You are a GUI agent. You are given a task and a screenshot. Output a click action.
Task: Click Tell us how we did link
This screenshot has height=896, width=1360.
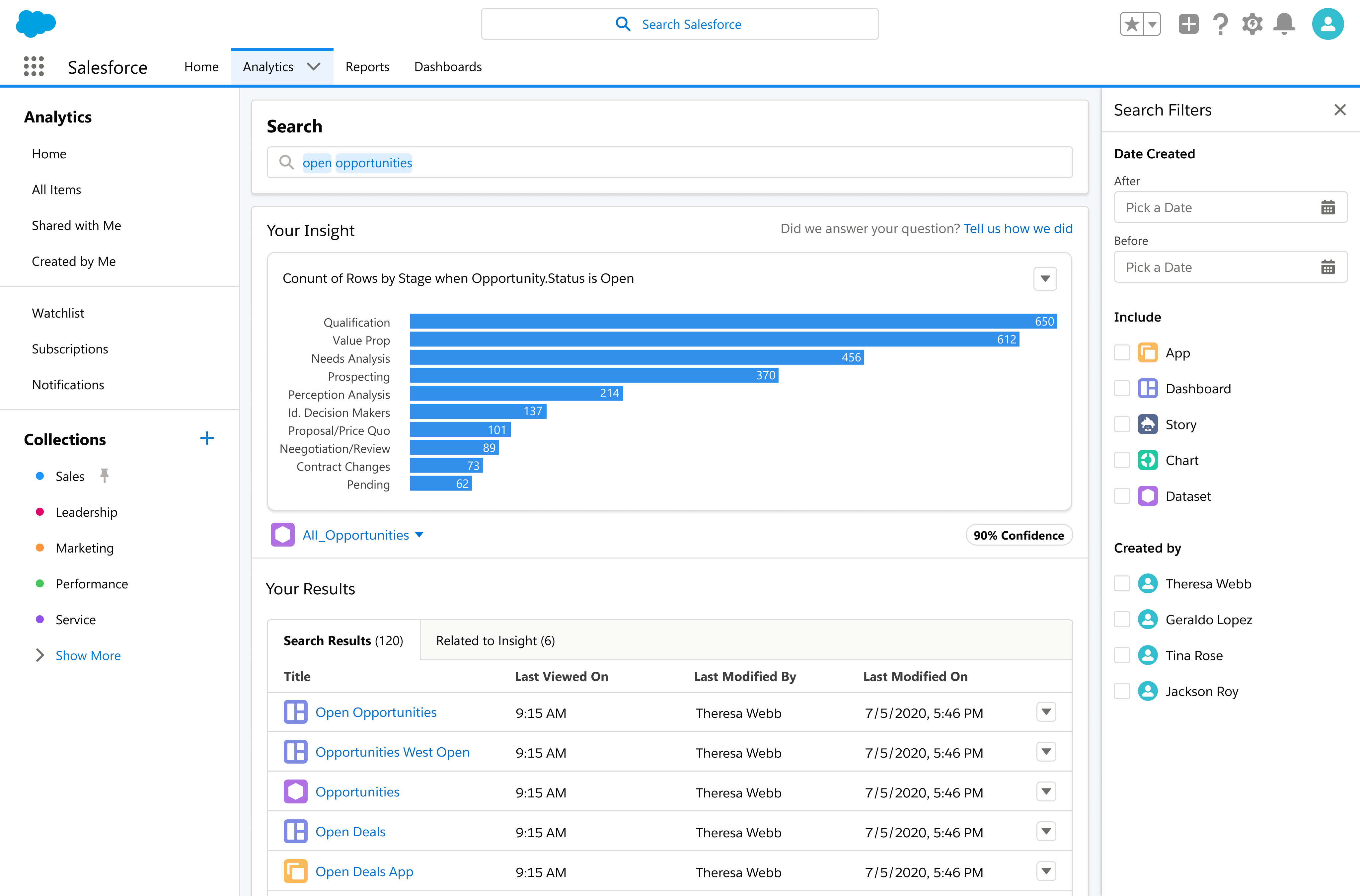point(1018,229)
